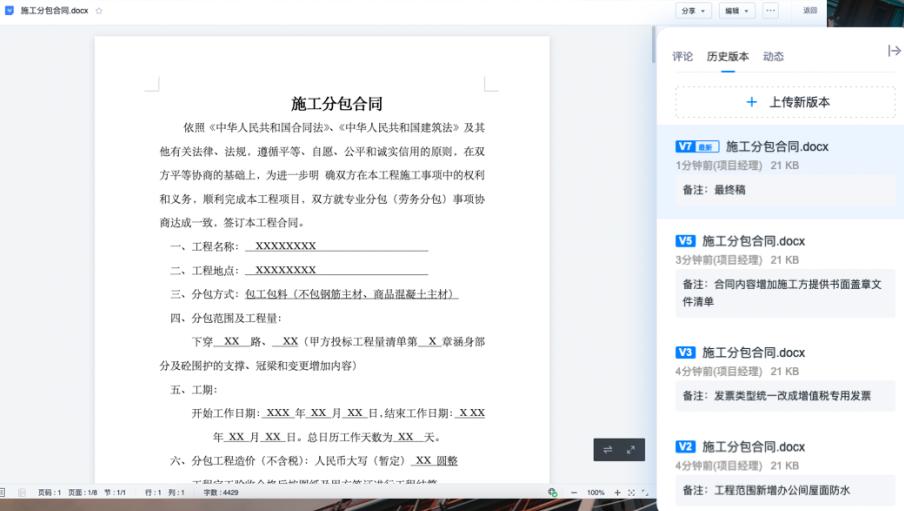Open V5 version 施工分包合同.docx entry
Screen dimensions: 904x511
point(753,241)
